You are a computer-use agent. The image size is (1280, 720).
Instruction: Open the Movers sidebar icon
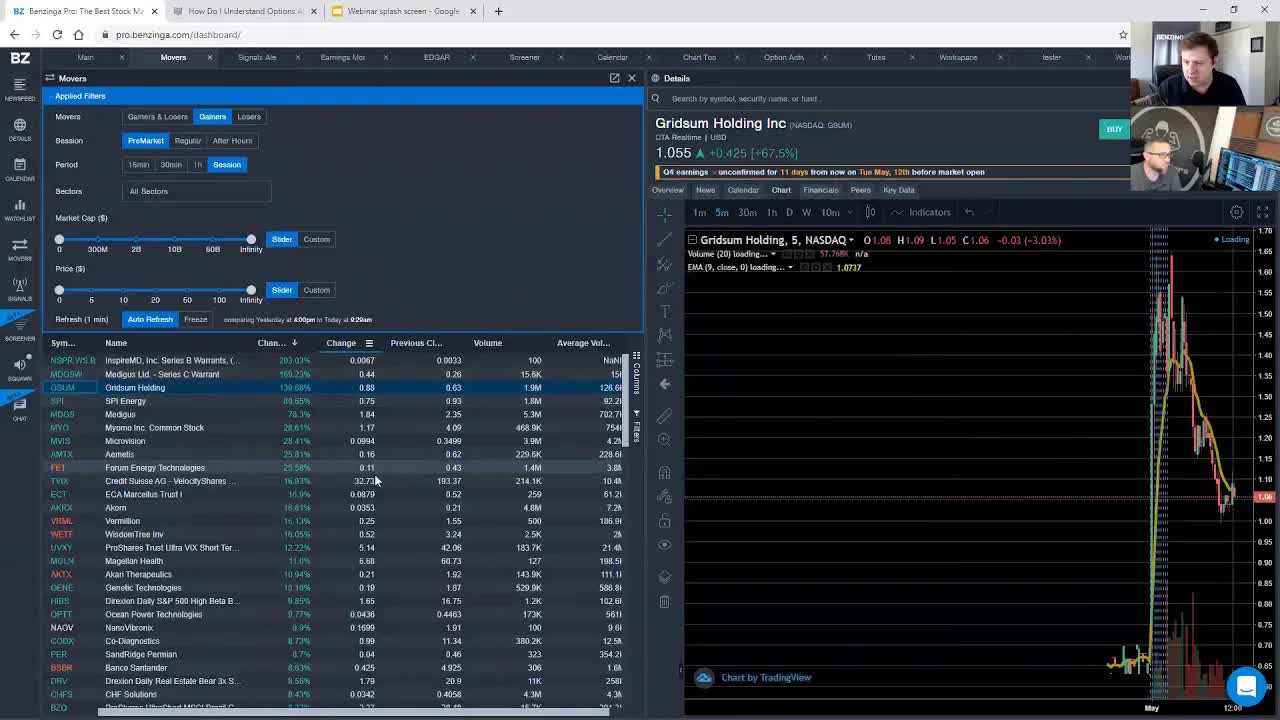[x=20, y=250]
